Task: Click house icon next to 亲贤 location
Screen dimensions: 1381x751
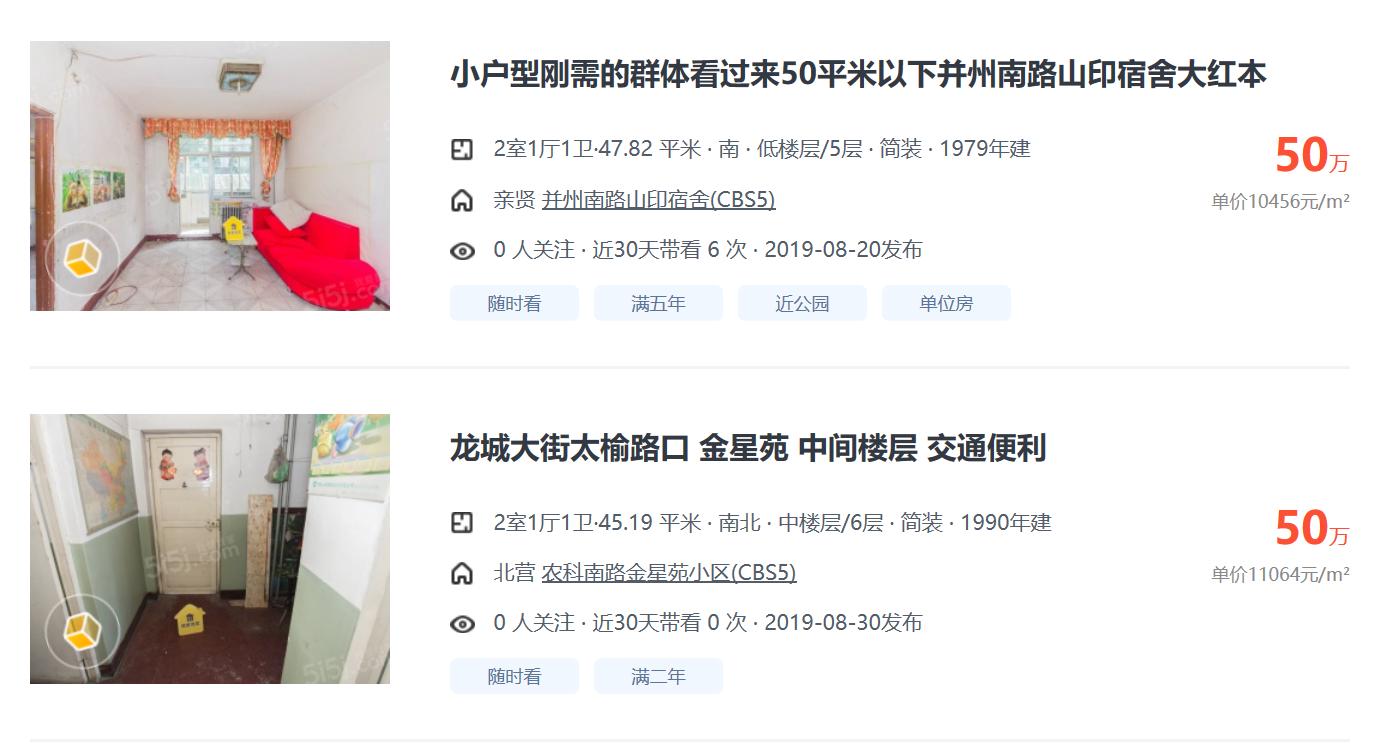Action: (461, 200)
